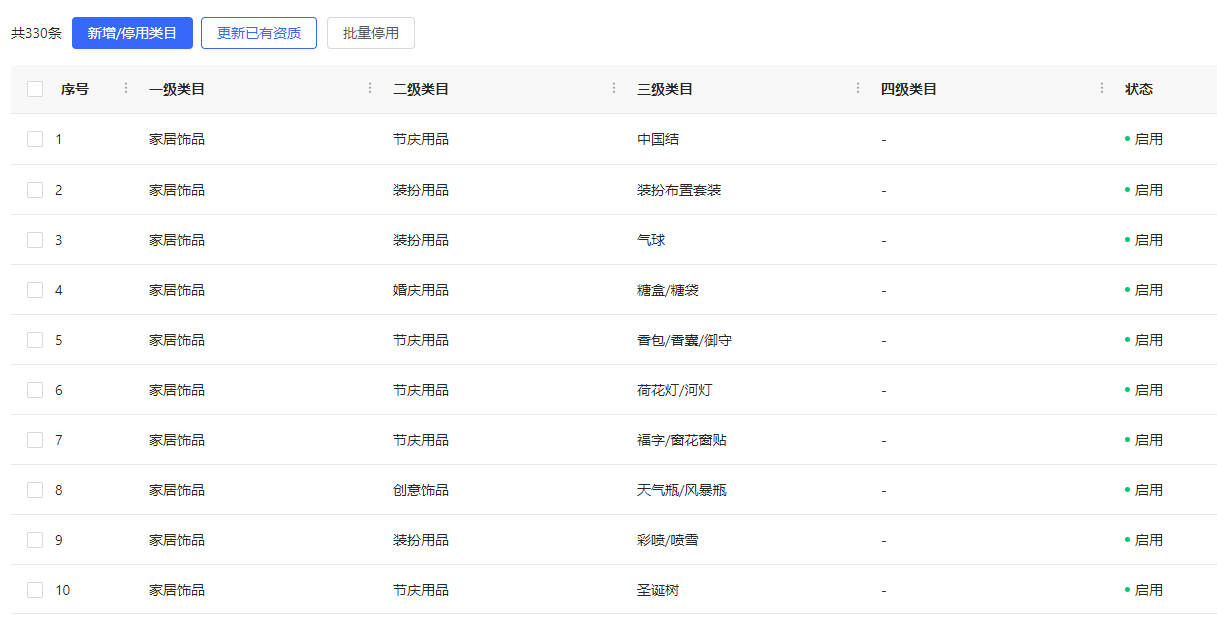The image size is (1217, 618).
Task: Click 创意饰品 in row 8
Action: coord(421,490)
